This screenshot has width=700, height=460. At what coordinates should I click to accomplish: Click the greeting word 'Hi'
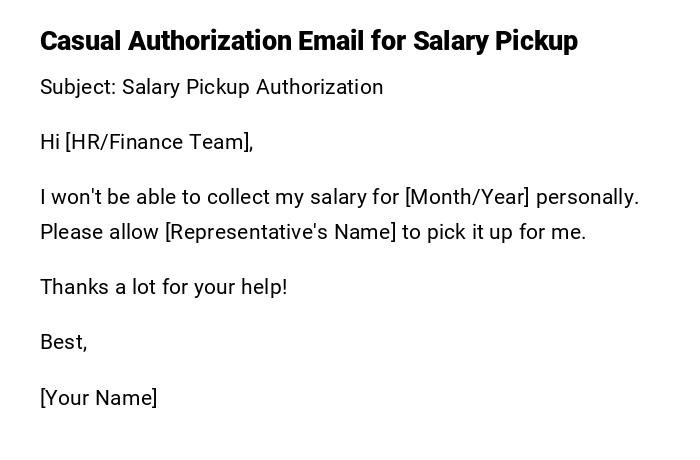[x=50, y=142]
